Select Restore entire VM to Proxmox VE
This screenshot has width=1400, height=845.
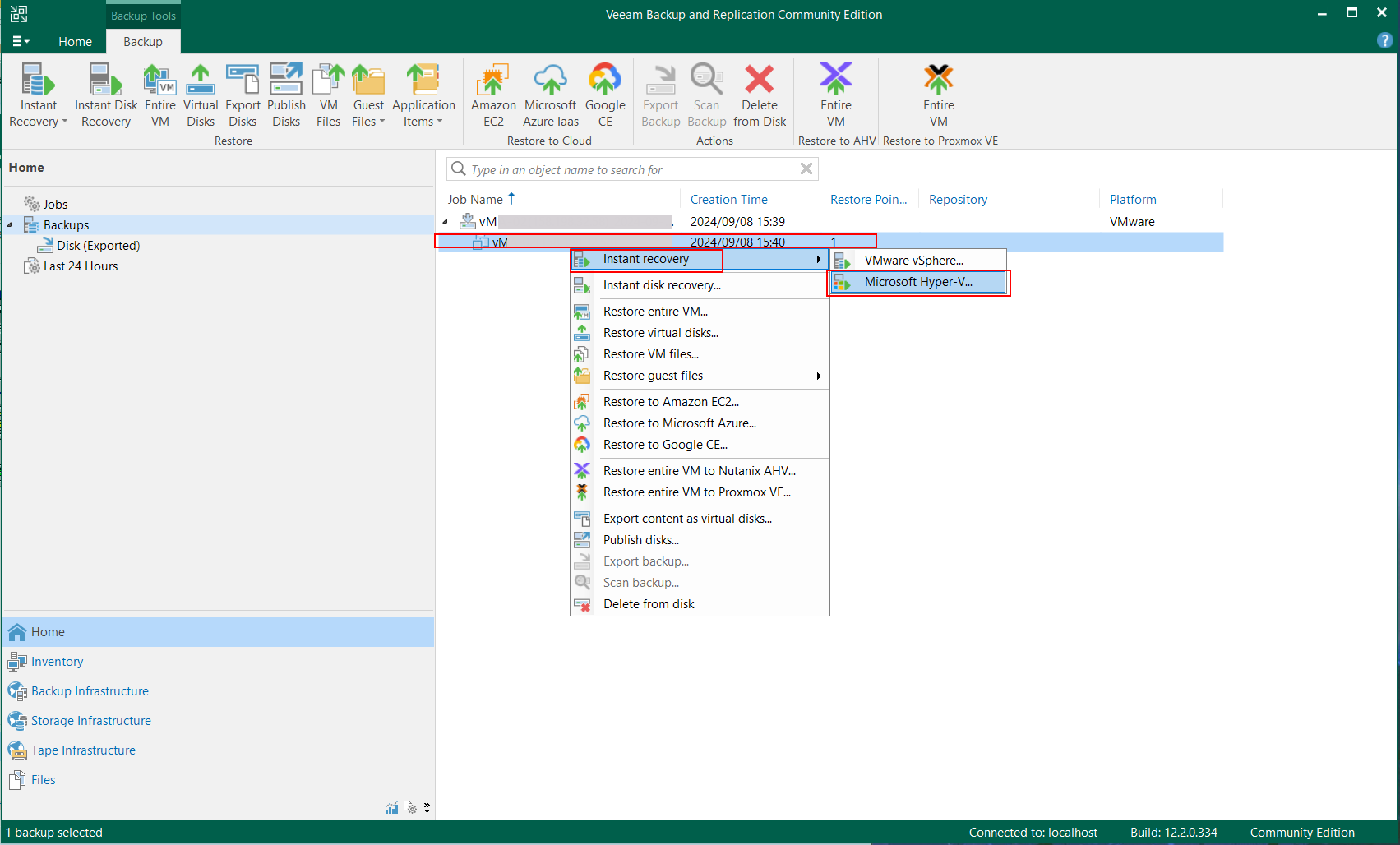(x=700, y=492)
